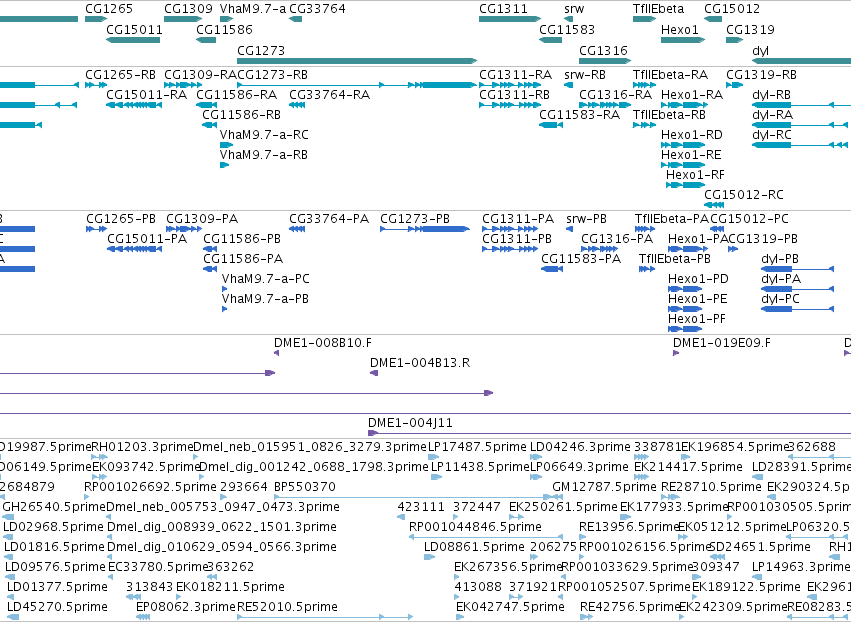Click the RP001044846.5prime EST label
This screenshot has width=851, height=622.
click(x=475, y=527)
